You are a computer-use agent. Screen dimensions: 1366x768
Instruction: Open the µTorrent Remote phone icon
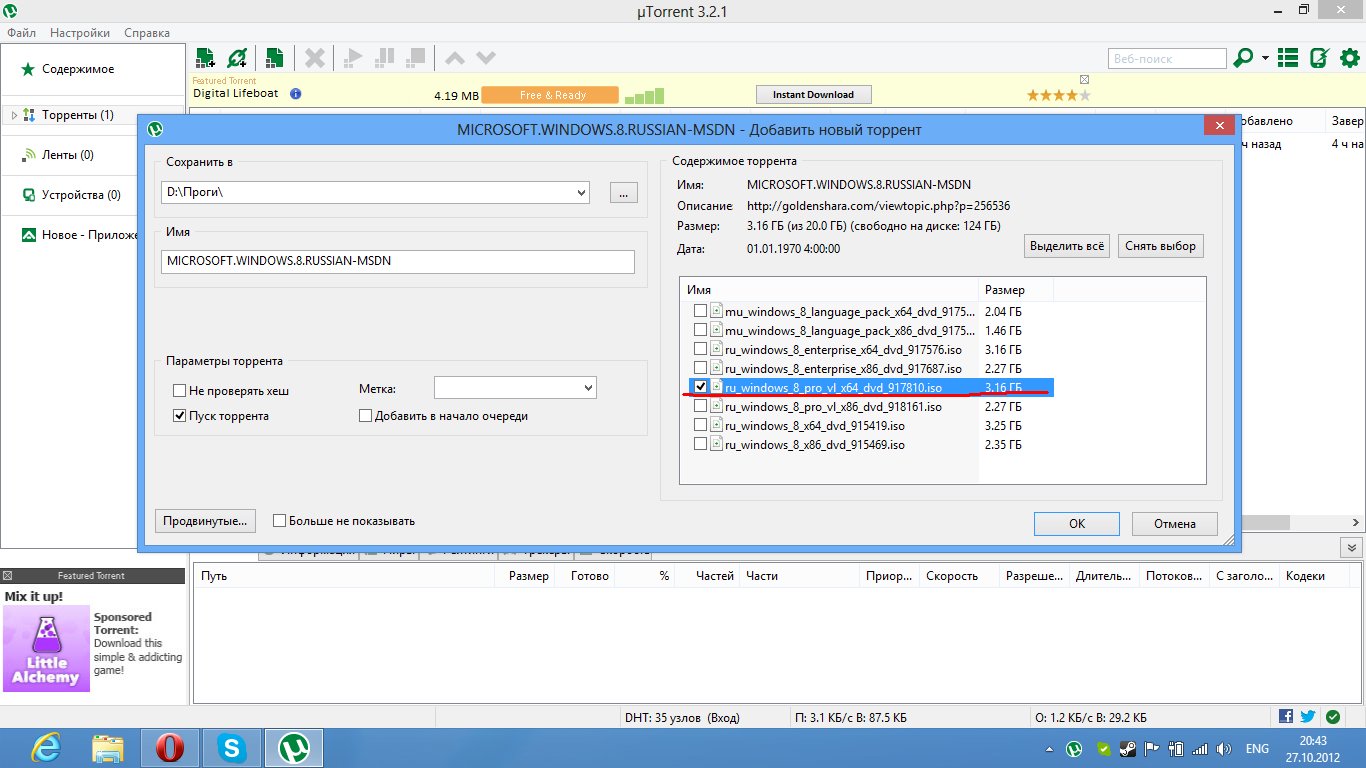[1319, 58]
